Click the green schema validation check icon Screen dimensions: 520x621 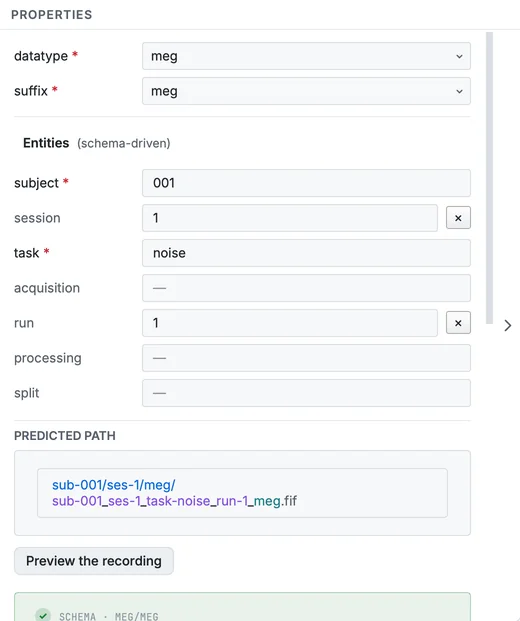tap(43, 615)
